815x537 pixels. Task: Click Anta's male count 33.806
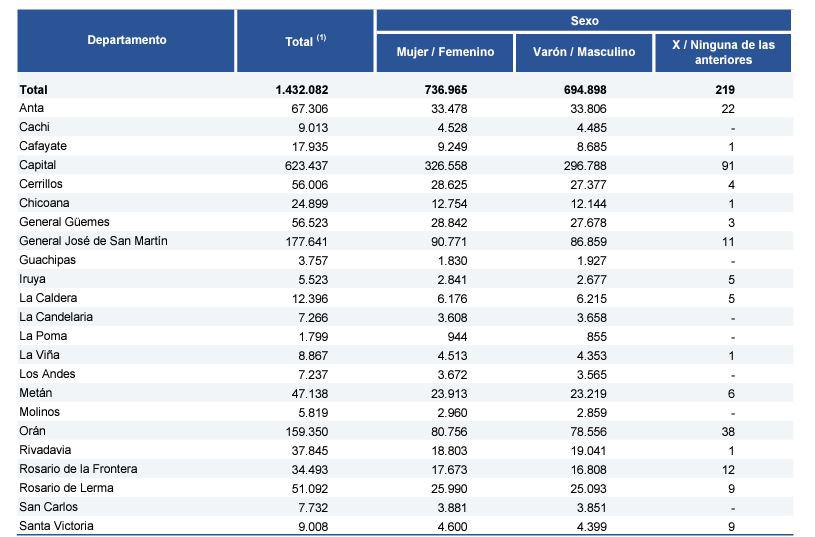[x=585, y=108]
